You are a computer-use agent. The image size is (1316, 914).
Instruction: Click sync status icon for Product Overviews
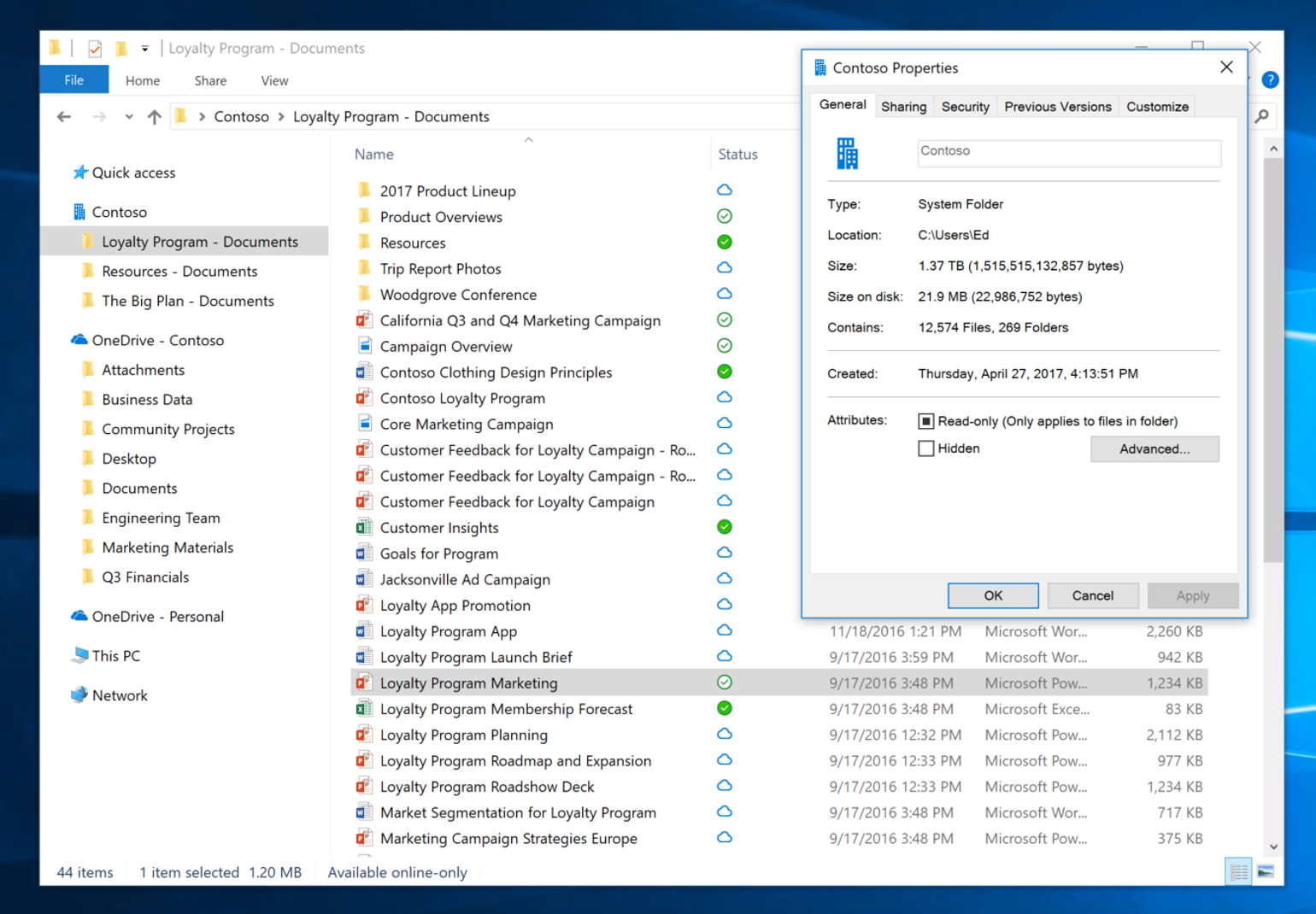pos(725,216)
